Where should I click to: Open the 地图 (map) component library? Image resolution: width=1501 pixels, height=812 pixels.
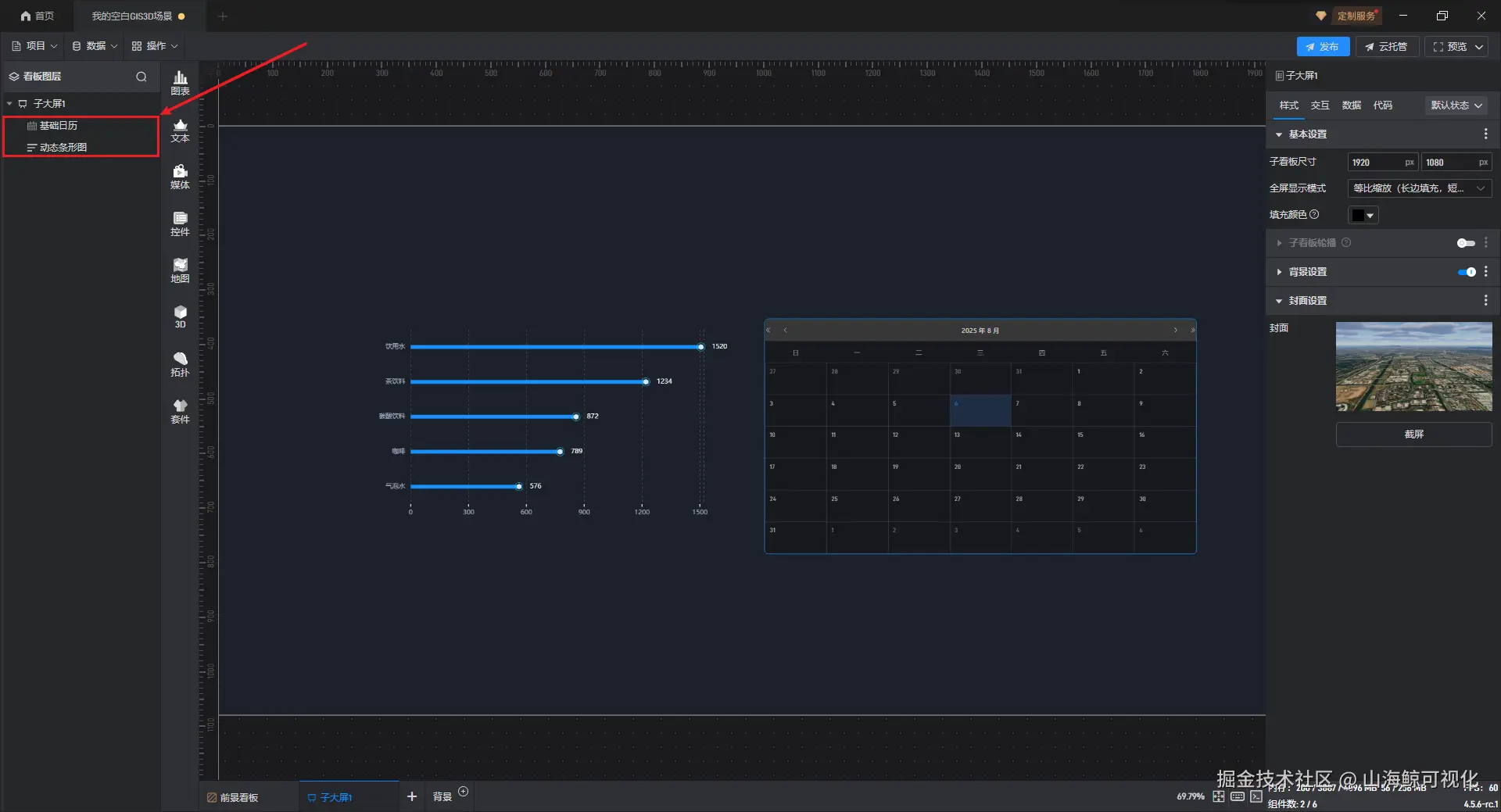point(180,271)
